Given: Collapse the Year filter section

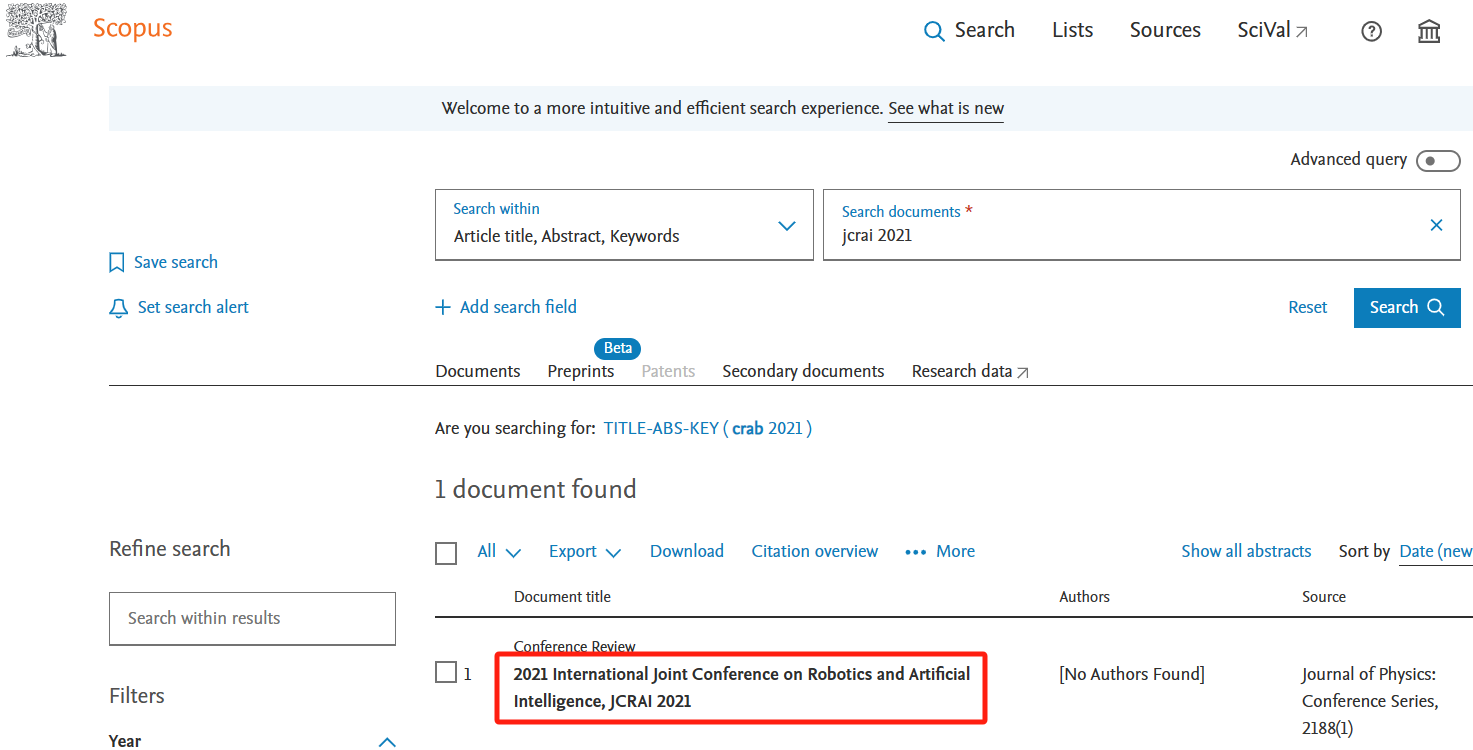Looking at the screenshot, I should 387,741.
